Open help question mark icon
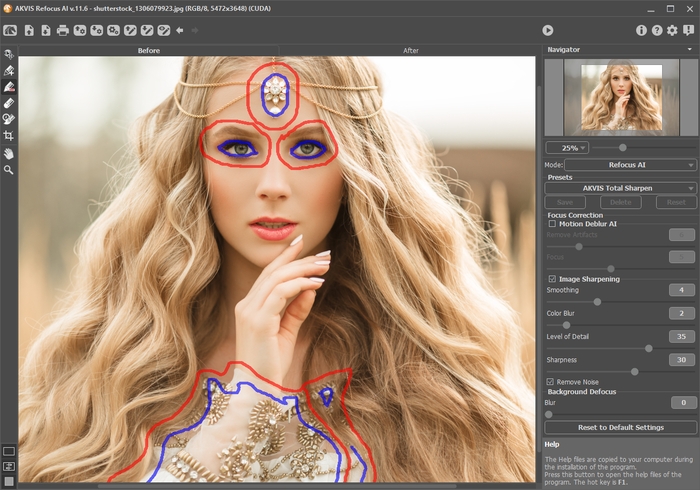The image size is (700, 490). (657, 30)
